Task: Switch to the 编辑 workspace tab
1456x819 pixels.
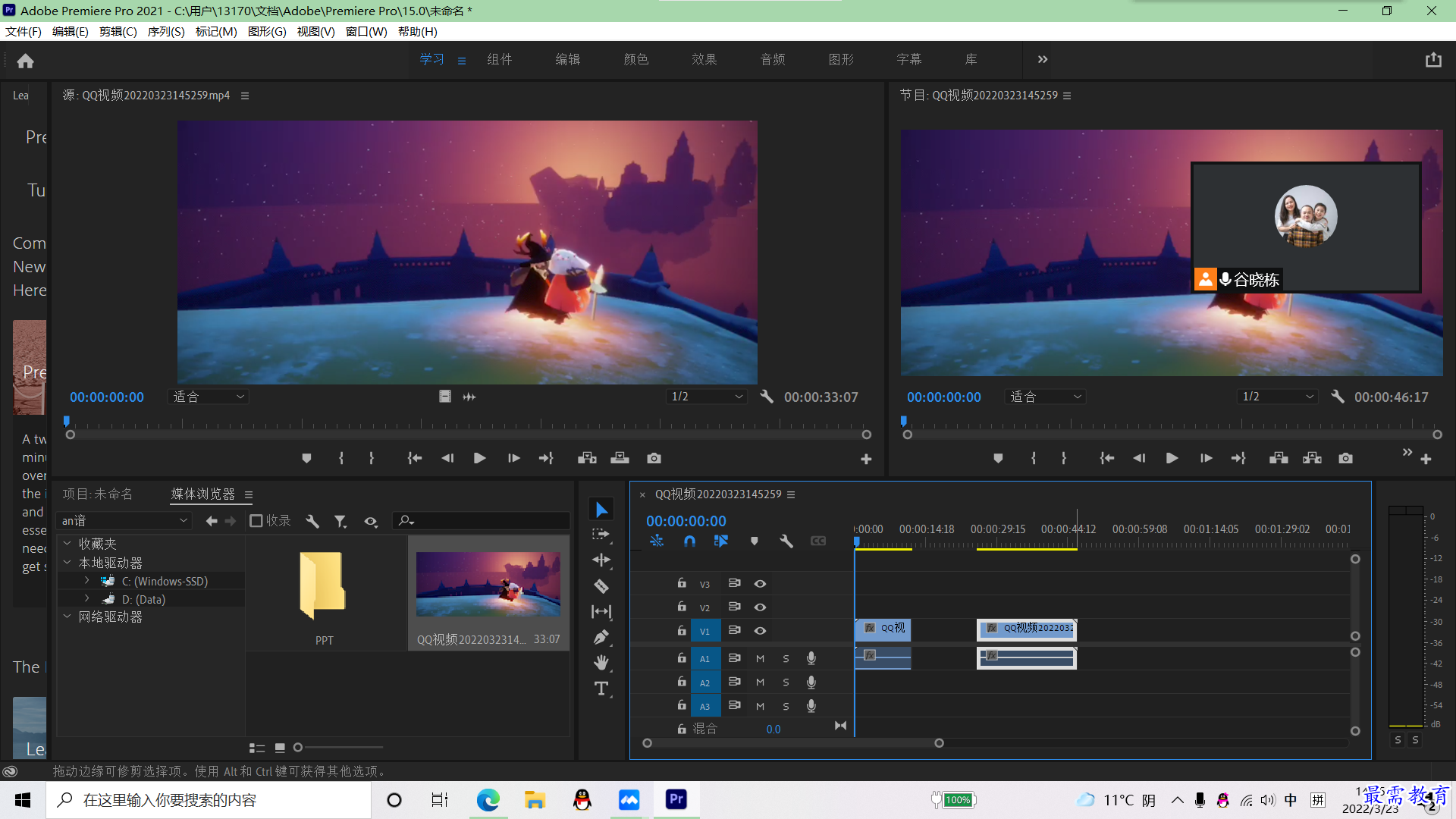Action: (x=567, y=59)
